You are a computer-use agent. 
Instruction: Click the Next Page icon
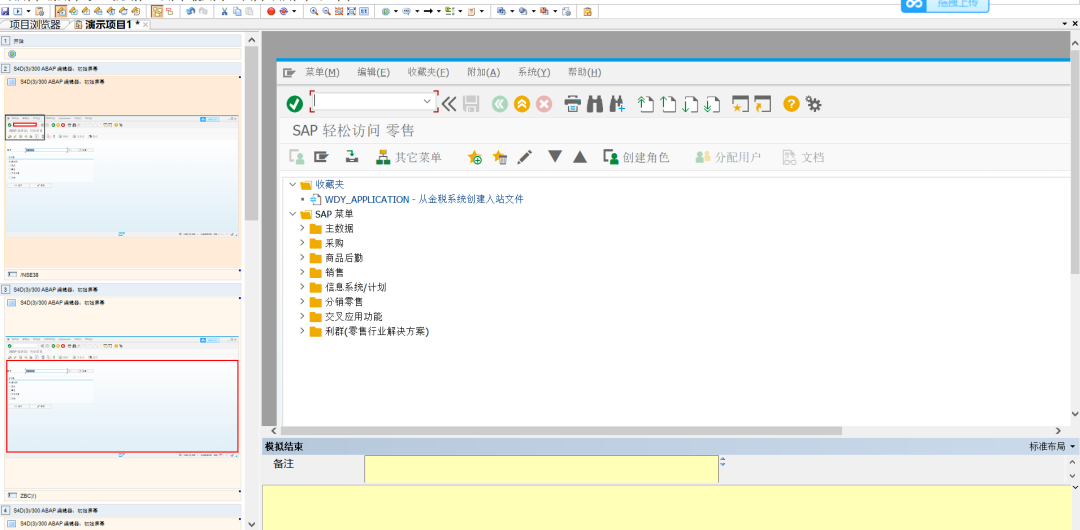(x=690, y=104)
